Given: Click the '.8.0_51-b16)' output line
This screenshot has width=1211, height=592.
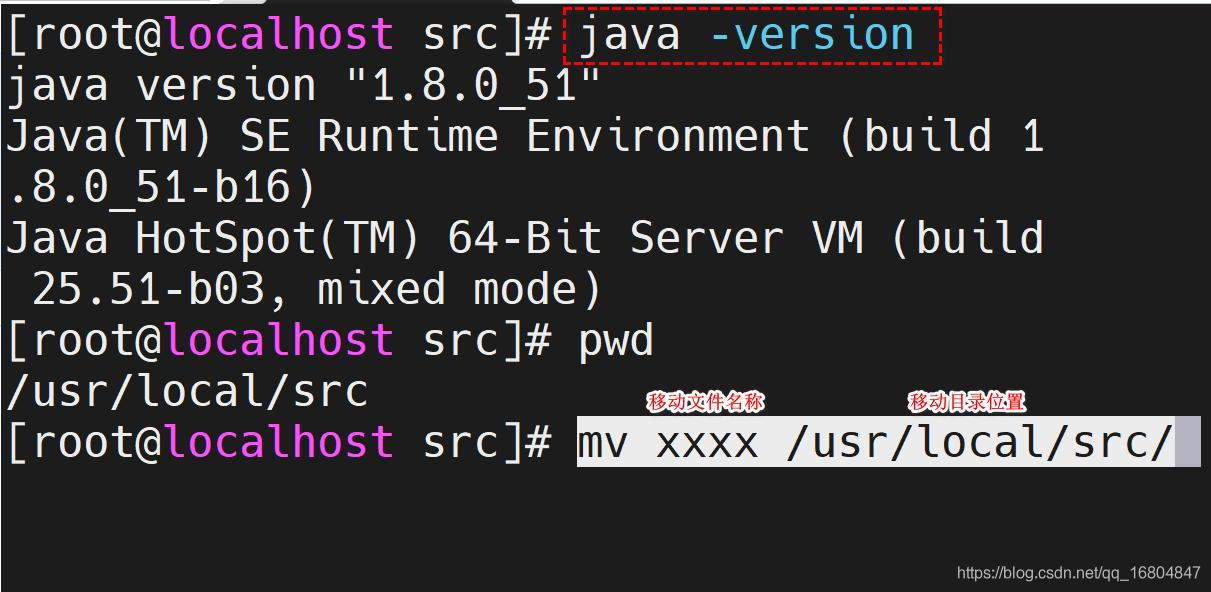Looking at the screenshot, I should pos(161,188).
